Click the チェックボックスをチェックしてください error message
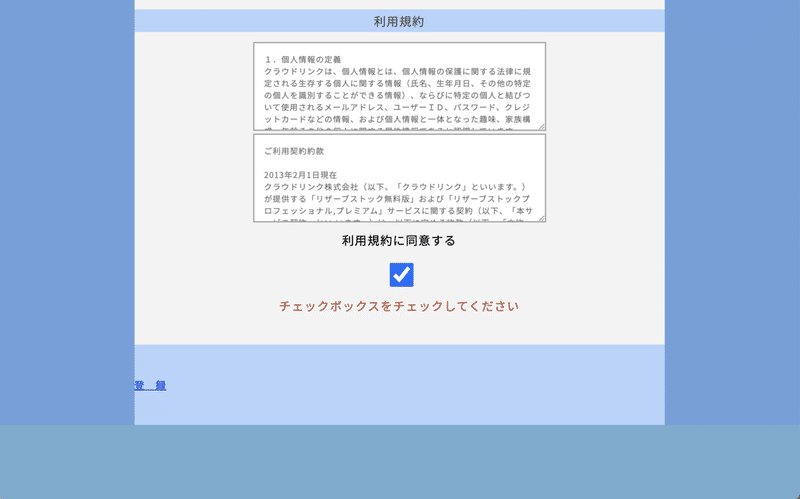Screen dimensions: 800x499 (x=399, y=306)
